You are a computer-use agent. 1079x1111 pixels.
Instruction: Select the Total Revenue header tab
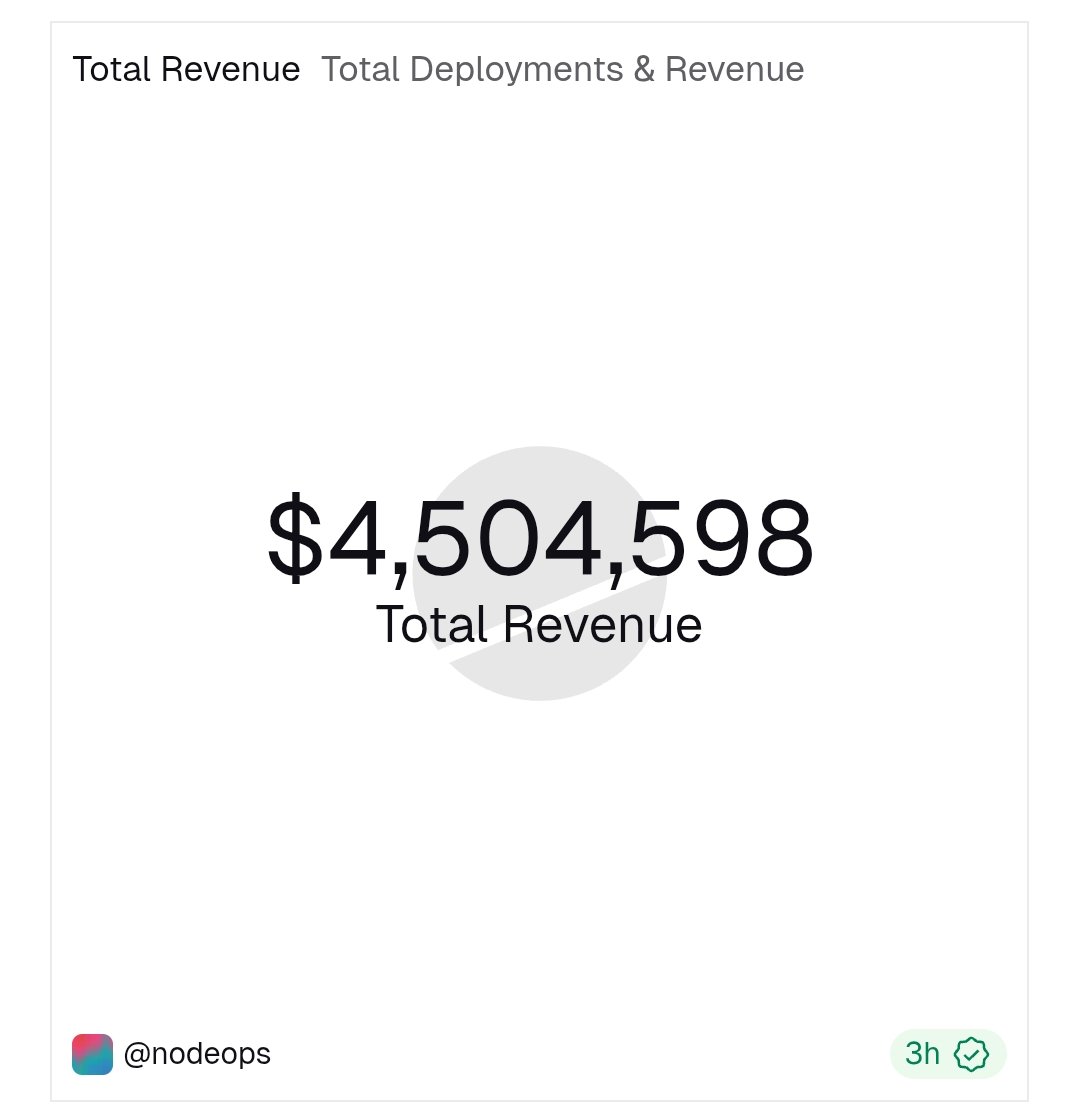pyautogui.click(x=187, y=69)
